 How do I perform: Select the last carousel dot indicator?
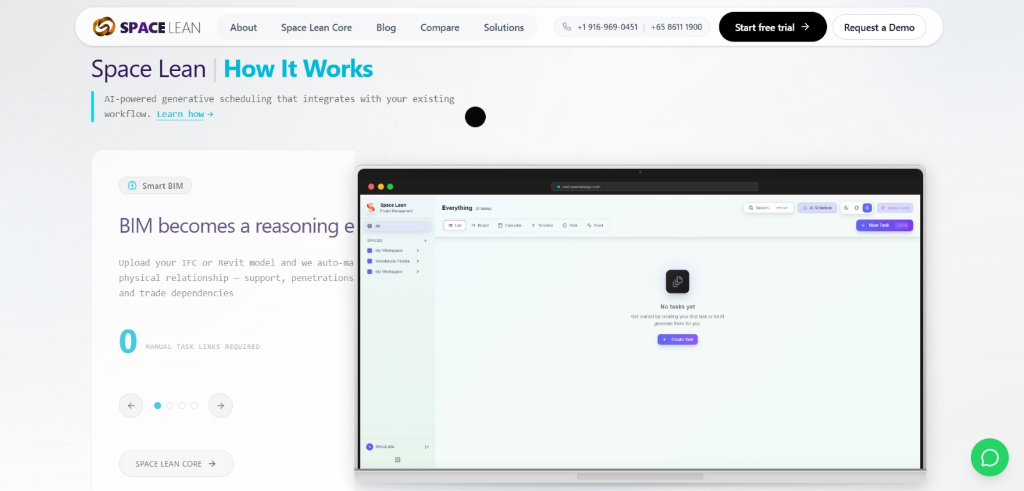point(194,405)
